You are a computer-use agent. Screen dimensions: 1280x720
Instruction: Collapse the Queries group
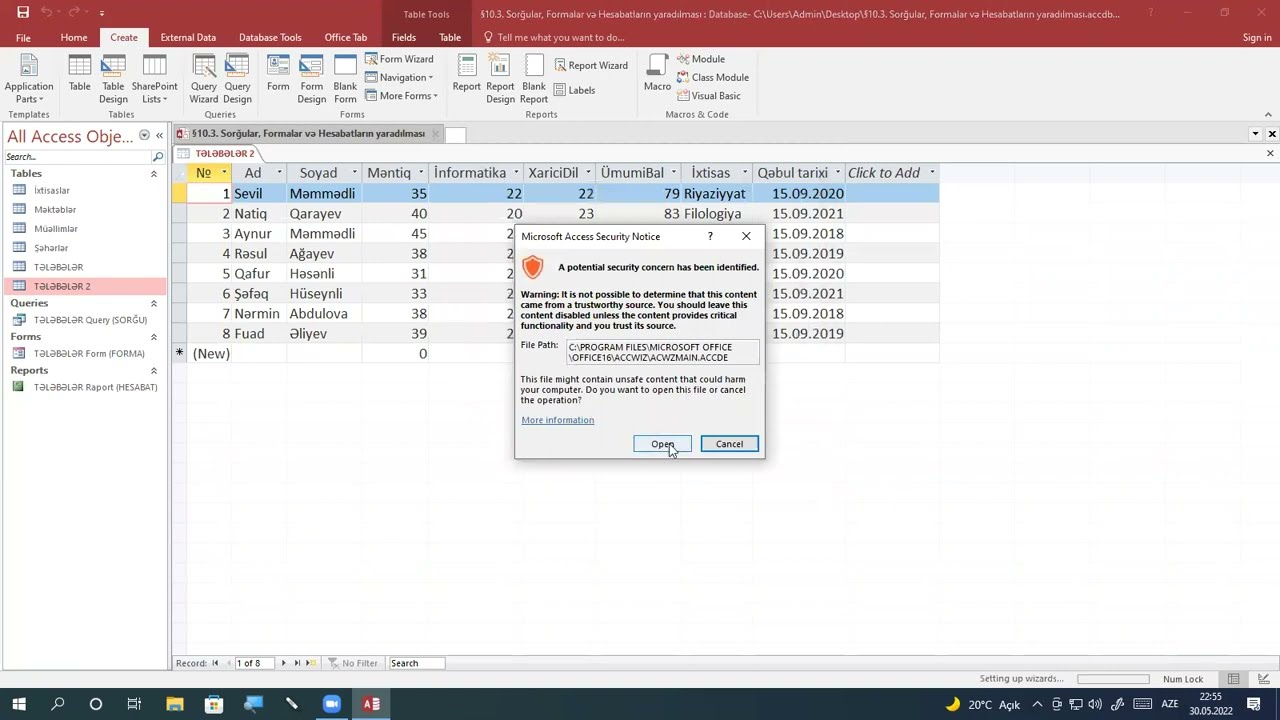click(153, 303)
